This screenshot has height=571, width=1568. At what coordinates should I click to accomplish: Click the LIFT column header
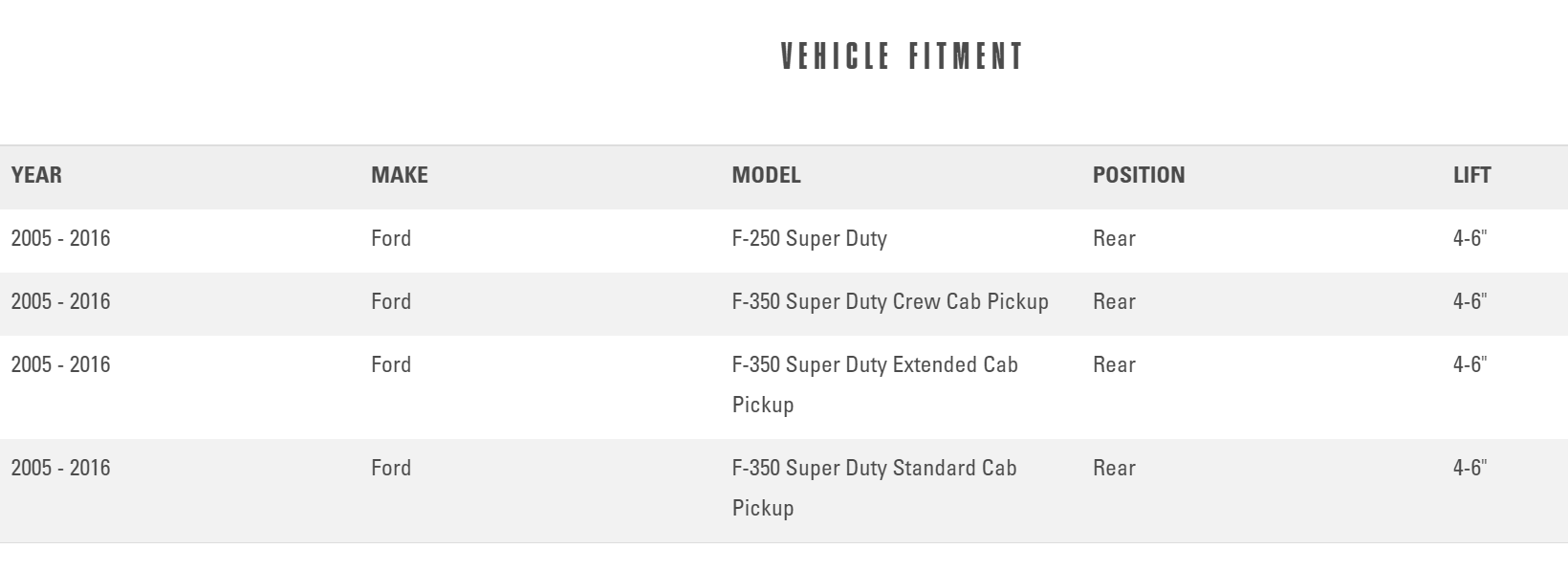(1471, 175)
